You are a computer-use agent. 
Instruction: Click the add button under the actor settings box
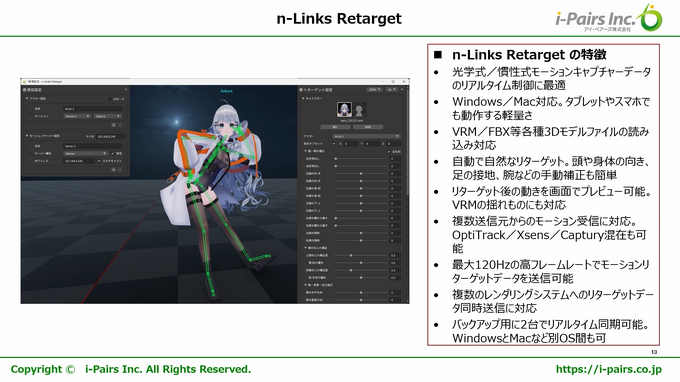(114, 125)
